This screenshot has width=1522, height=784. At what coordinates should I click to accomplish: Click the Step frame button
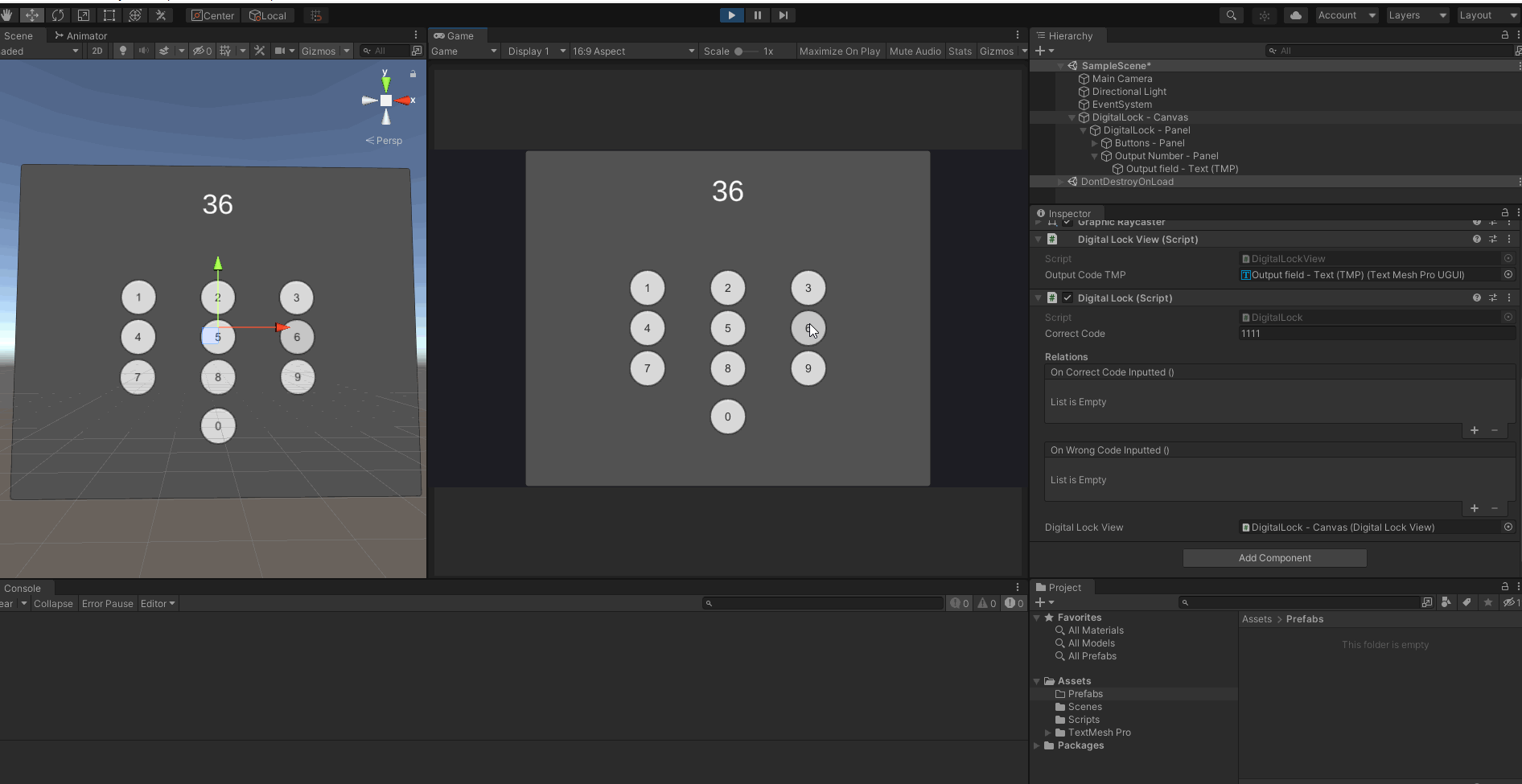[783, 15]
